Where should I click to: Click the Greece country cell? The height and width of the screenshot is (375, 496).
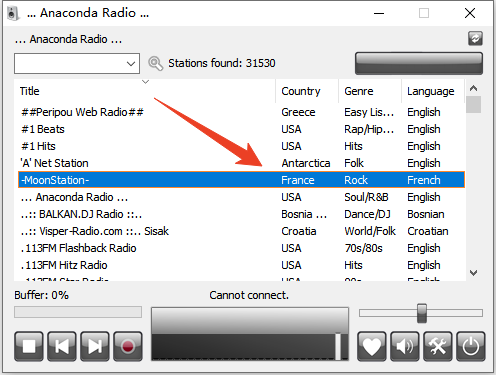click(x=298, y=112)
